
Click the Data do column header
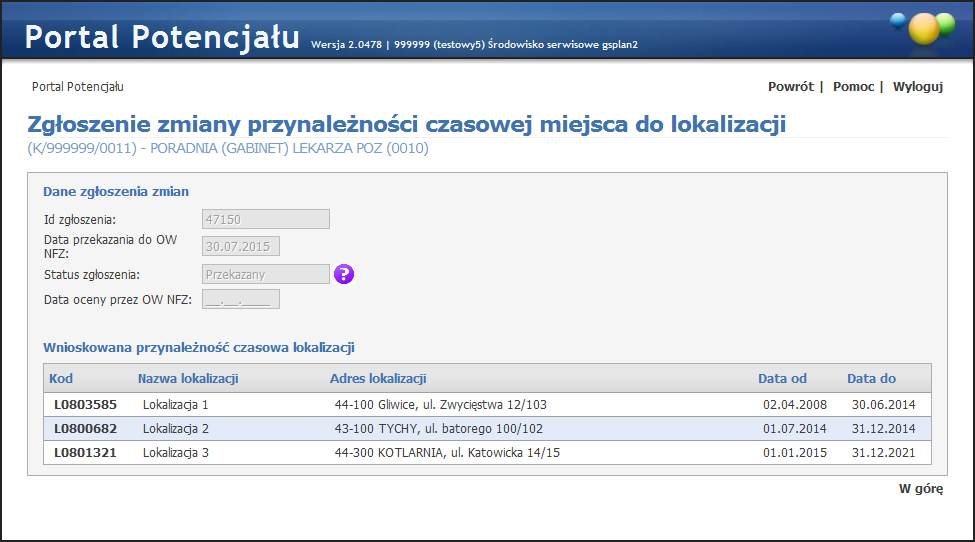point(871,379)
